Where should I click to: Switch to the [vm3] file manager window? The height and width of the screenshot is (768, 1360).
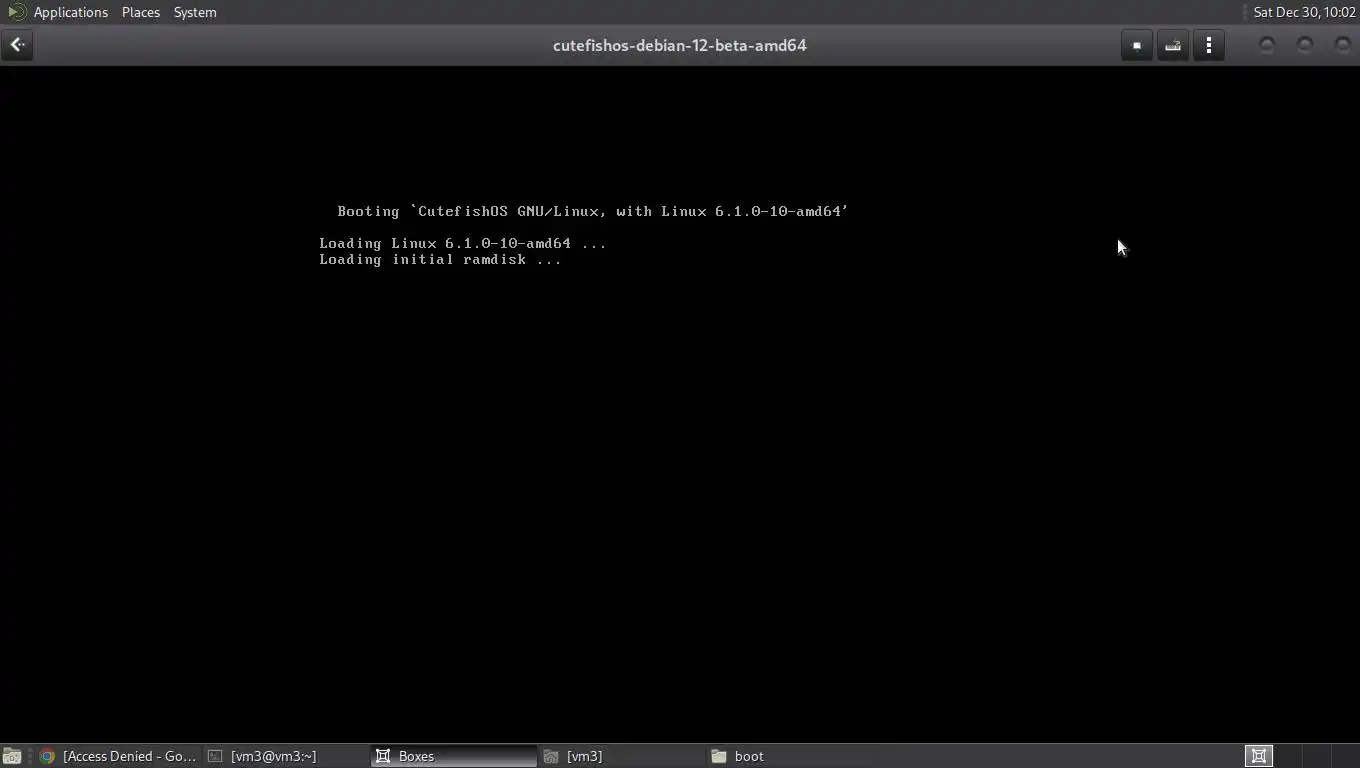coord(622,756)
